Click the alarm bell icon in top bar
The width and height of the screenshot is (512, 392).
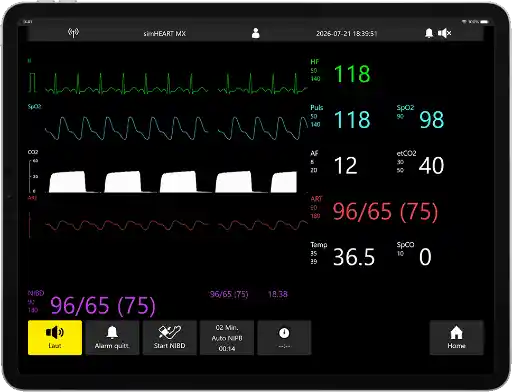[429, 33]
